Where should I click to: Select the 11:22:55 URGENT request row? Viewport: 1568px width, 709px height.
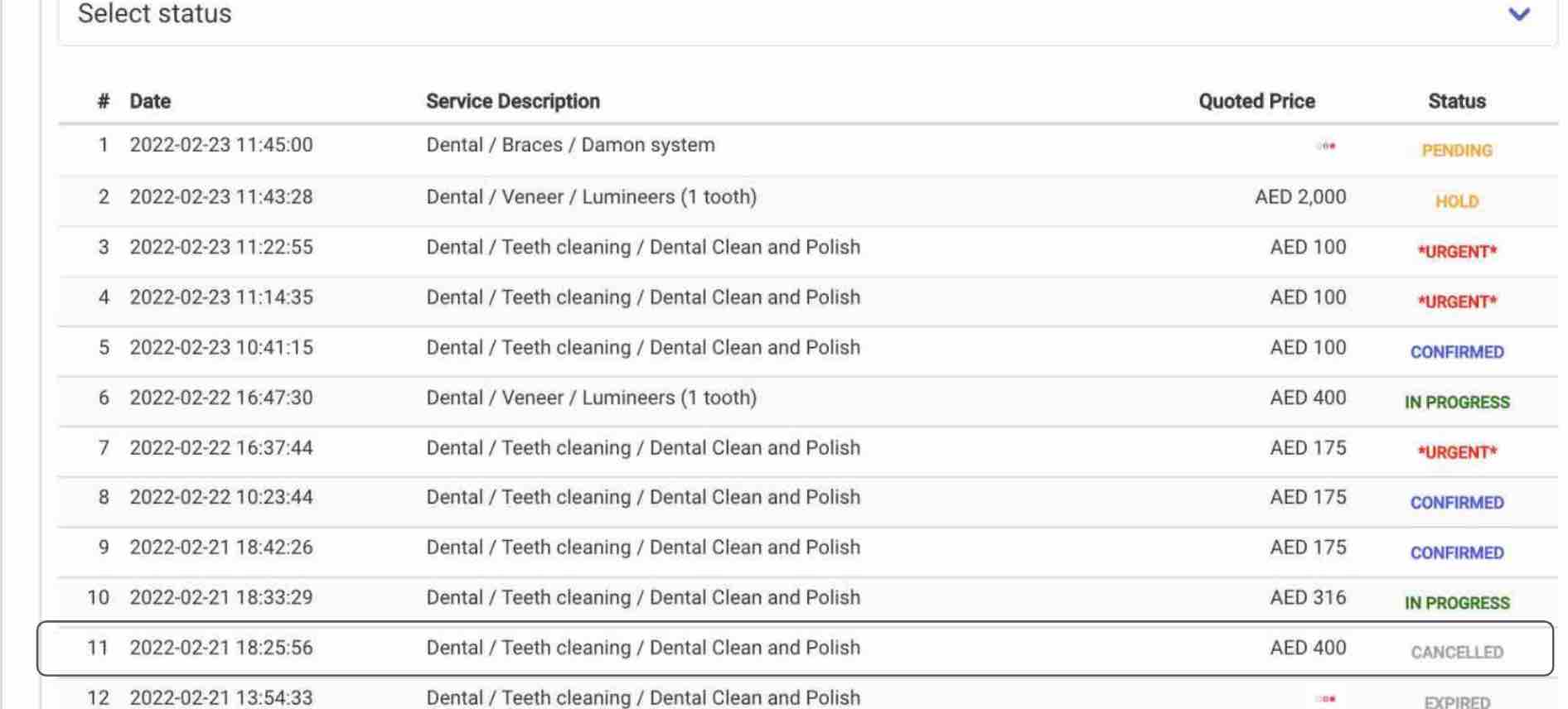click(808, 251)
